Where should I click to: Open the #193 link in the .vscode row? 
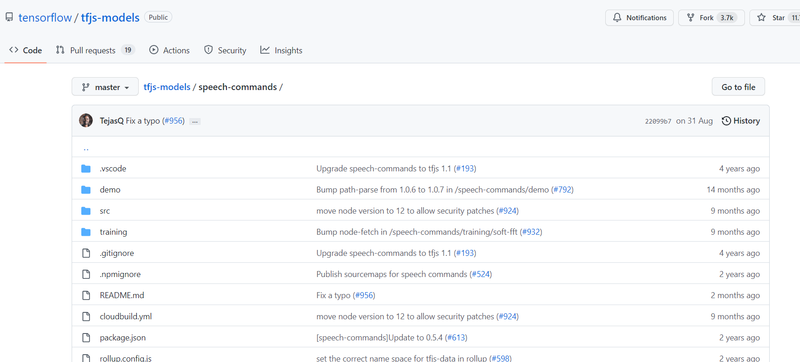pyautogui.click(x=465, y=169)
